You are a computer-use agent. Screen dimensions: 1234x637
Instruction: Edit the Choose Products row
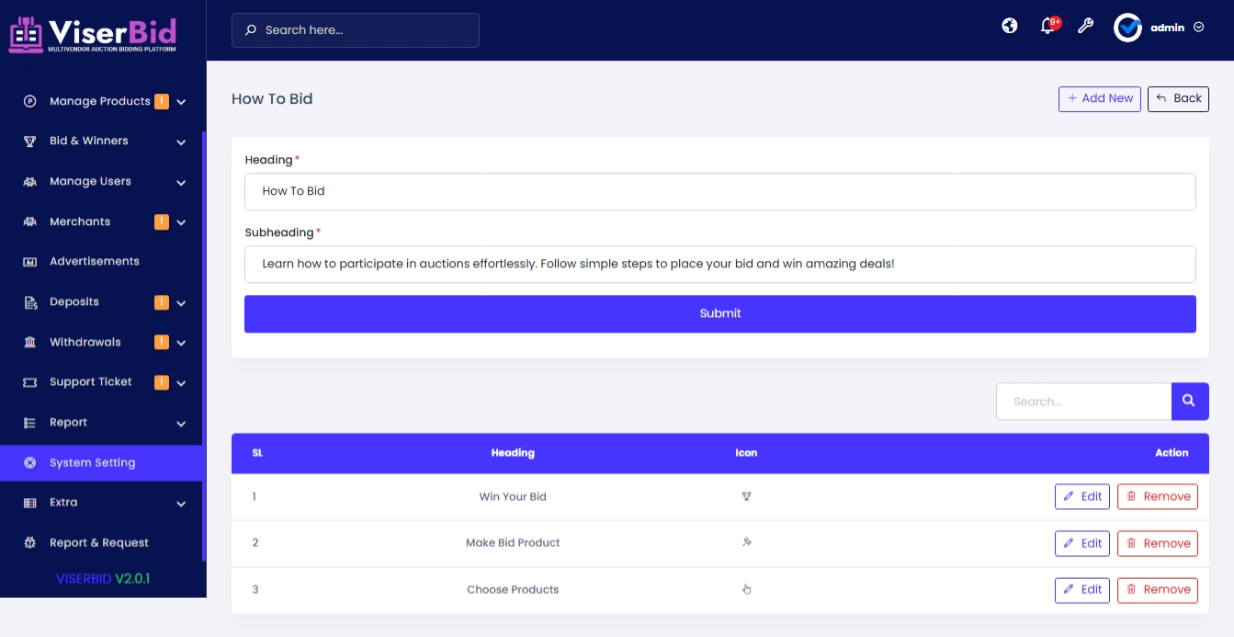point(1082,589)
